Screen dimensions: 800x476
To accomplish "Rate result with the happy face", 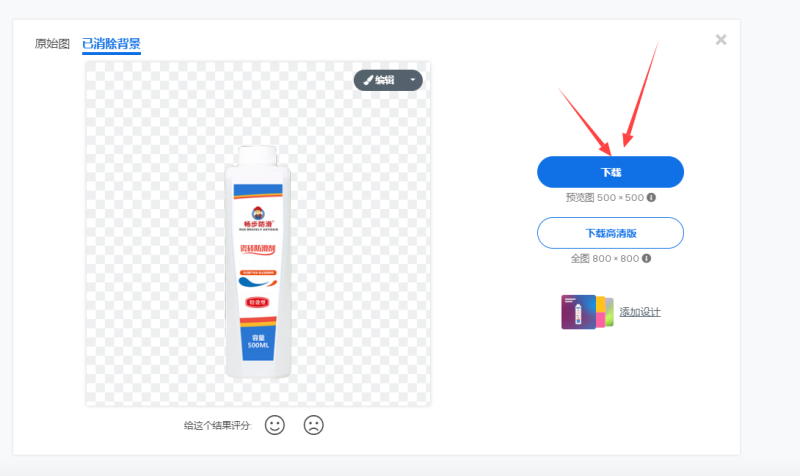I will (x=274, y=425).
